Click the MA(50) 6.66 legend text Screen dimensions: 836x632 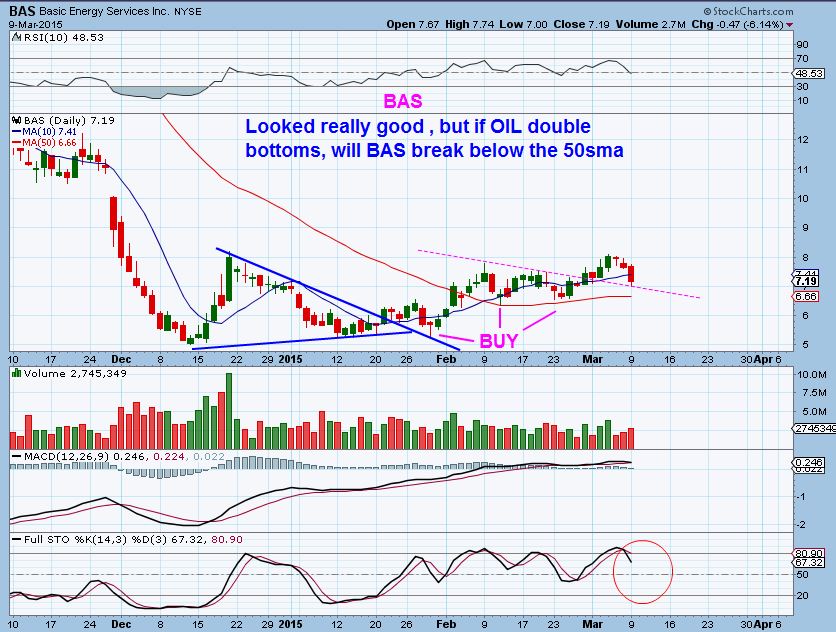(x=50, y=143)
